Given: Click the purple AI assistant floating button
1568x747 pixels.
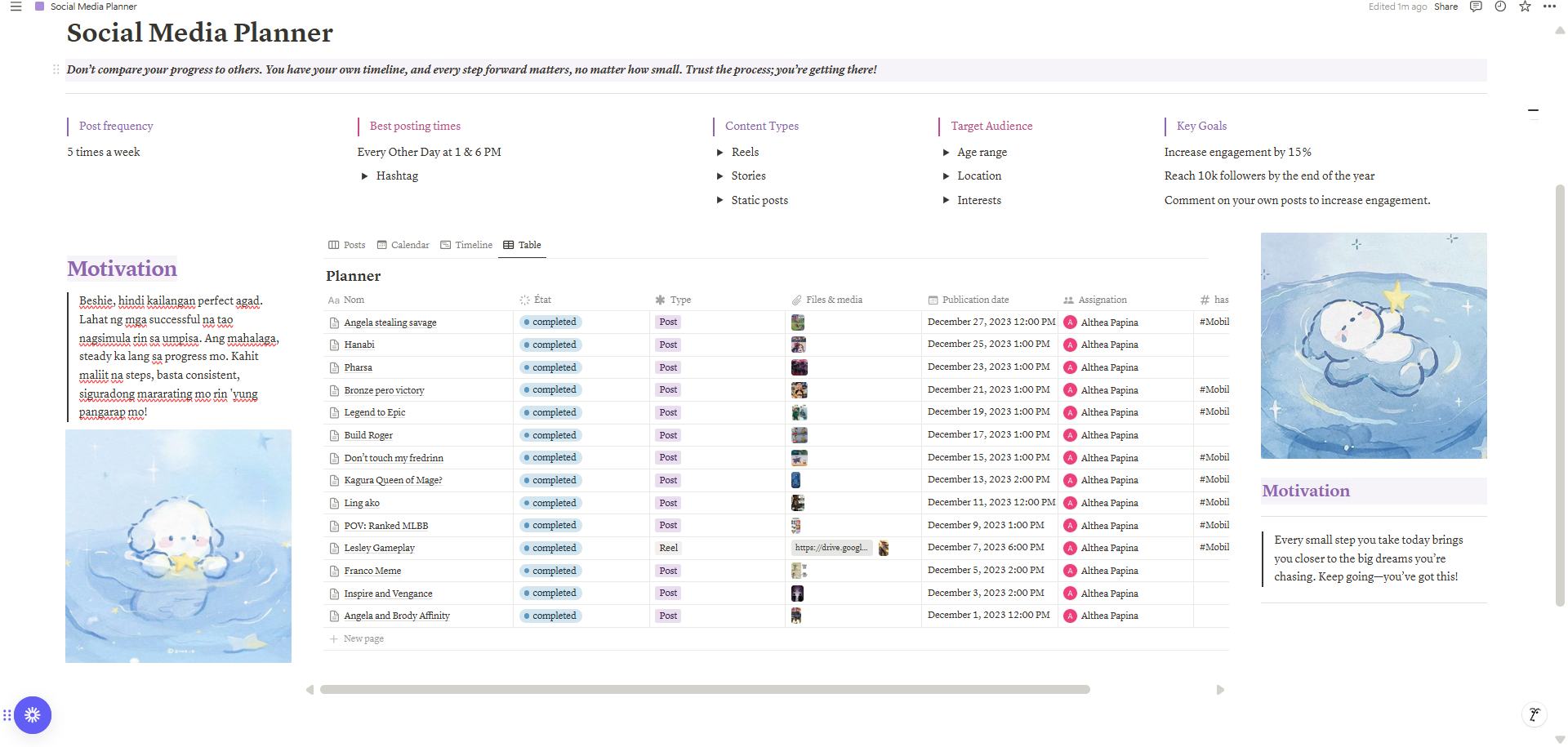Looking at the screenshot, I should pos(33,715).
